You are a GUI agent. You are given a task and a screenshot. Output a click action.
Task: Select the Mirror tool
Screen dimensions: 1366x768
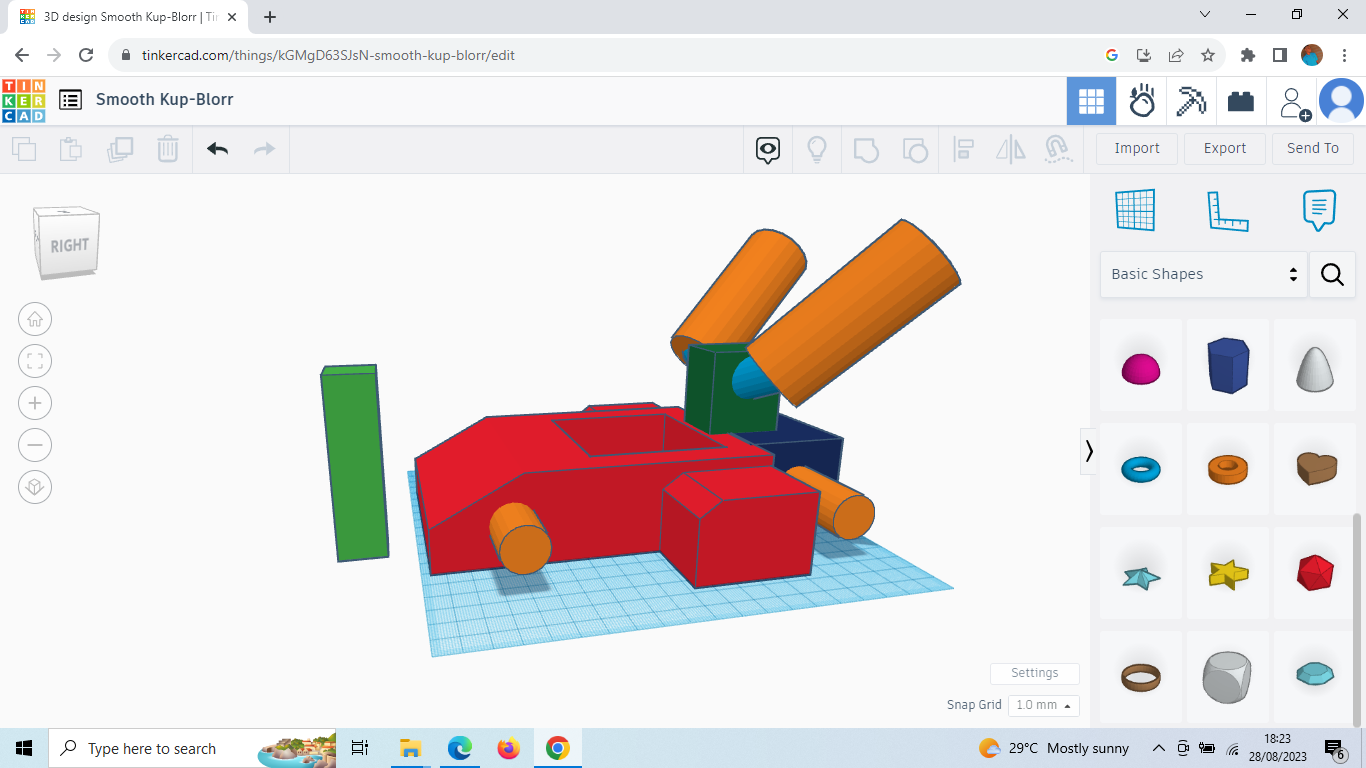click(x=1010, y=148)
